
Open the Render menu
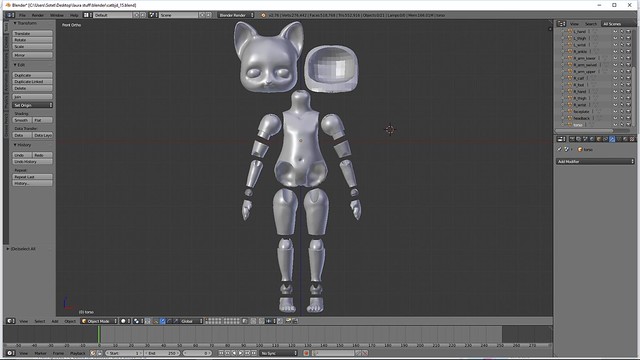click(38, 15)
